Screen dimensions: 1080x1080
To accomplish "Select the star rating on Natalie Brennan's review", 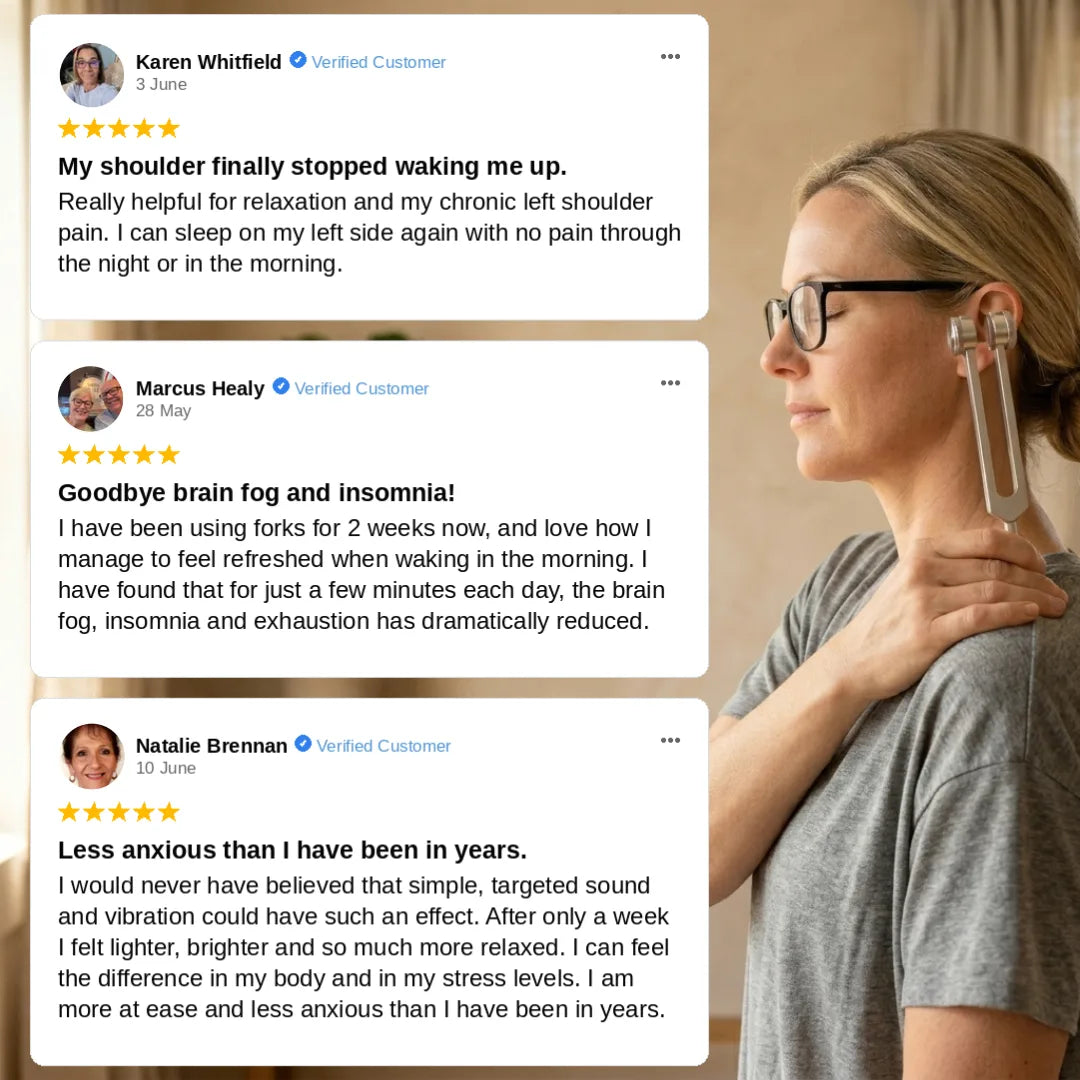I will [118, 812].
